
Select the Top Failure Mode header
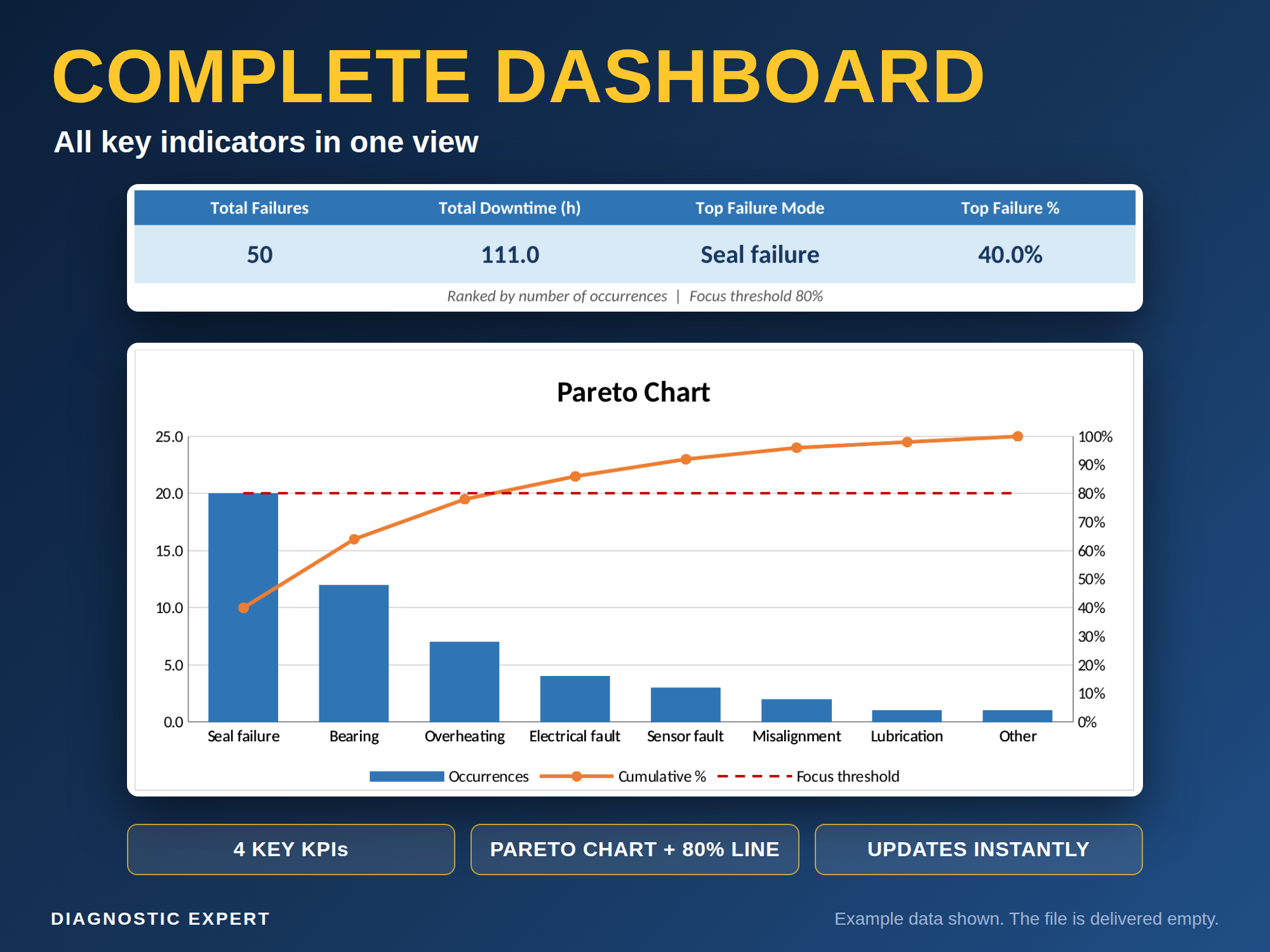(759, 208)
